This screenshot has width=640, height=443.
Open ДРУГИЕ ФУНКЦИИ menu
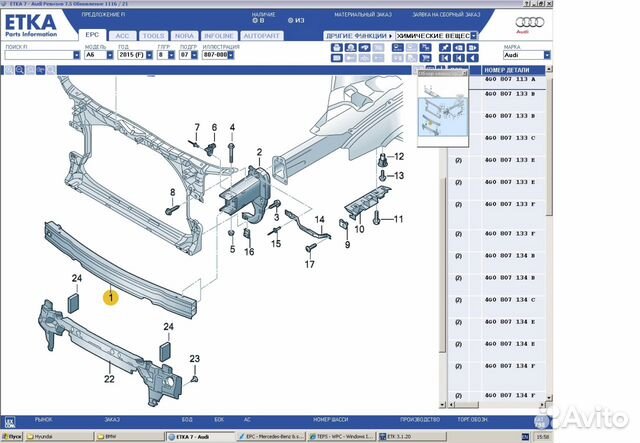pos(359,36)
